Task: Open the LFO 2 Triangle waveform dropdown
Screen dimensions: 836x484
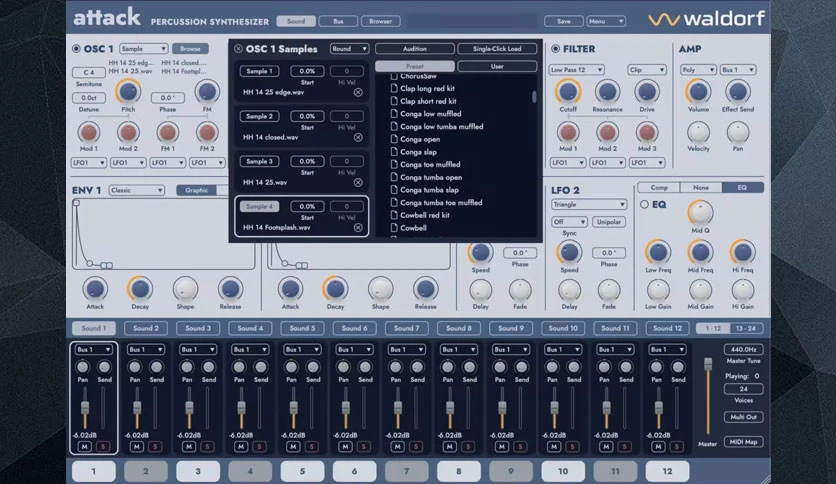Action: [x=589, y=204]
